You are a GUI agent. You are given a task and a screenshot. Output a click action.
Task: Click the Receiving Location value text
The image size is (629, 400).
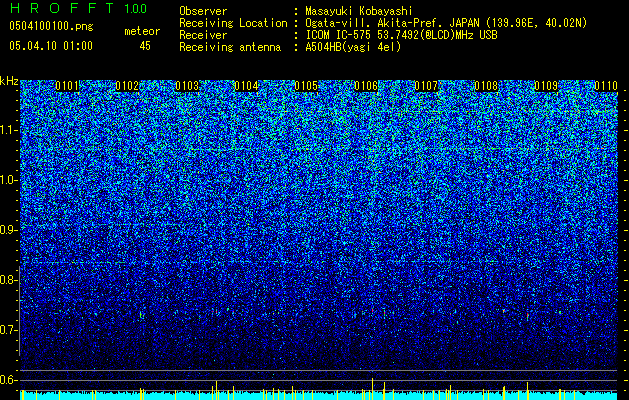point(446,23)
